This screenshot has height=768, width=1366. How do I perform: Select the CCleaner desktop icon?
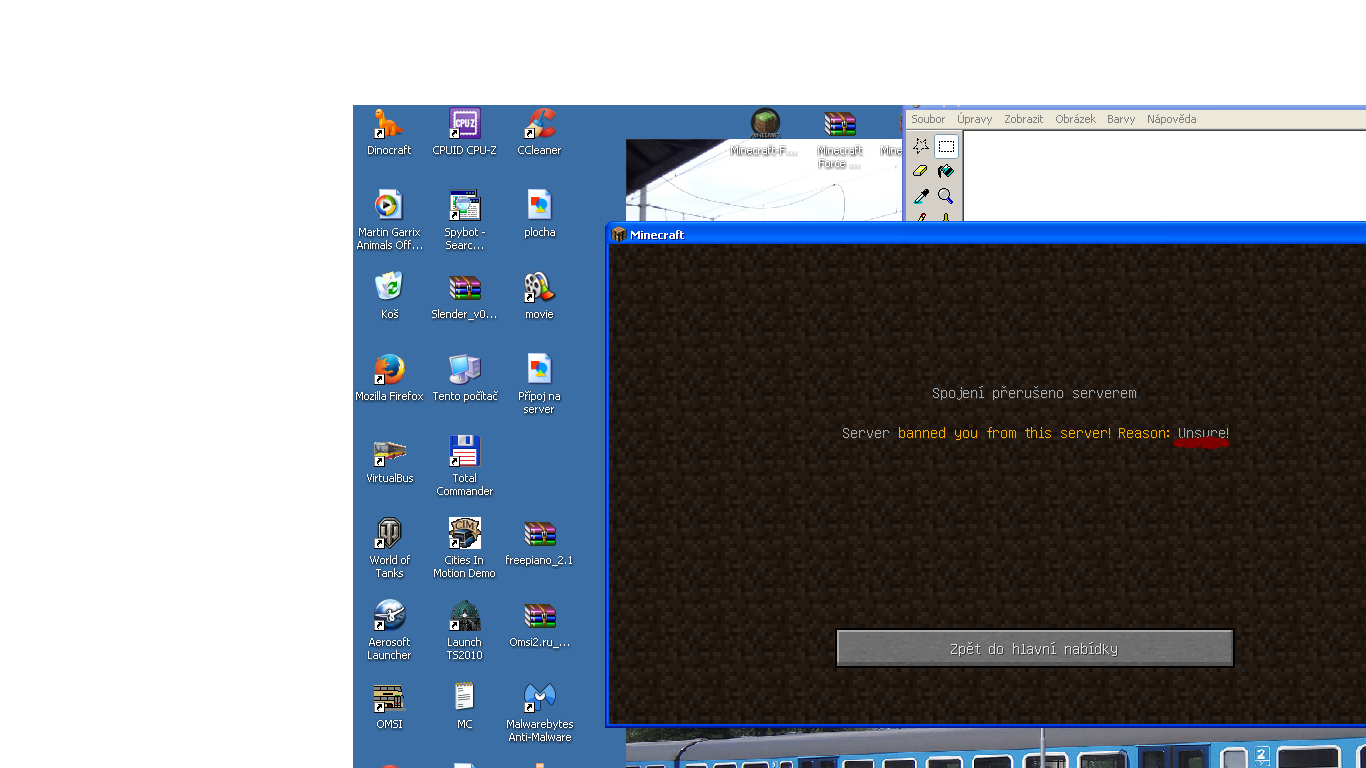coord(539,132)
